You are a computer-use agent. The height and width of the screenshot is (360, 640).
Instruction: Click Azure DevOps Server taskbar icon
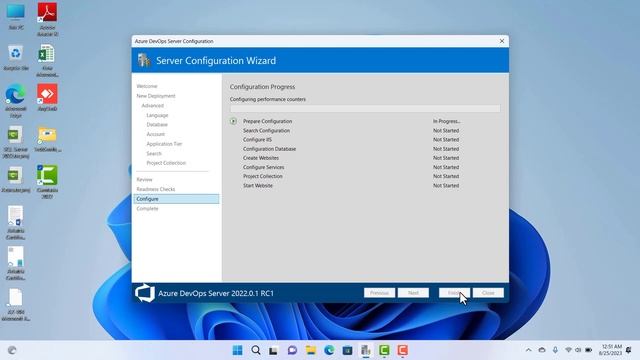[365, 350]
